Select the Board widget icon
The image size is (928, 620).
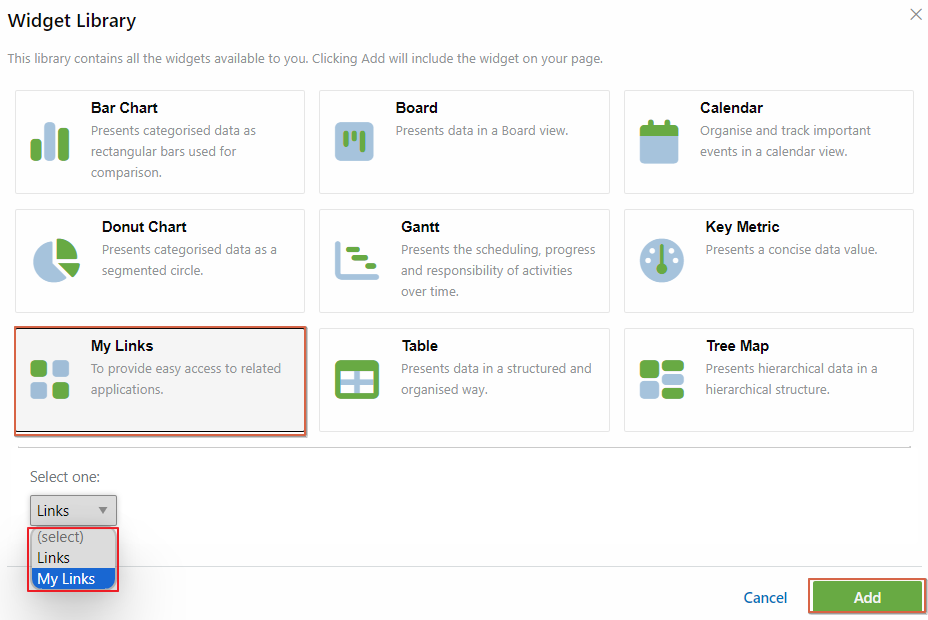click(x=354, y=141)
